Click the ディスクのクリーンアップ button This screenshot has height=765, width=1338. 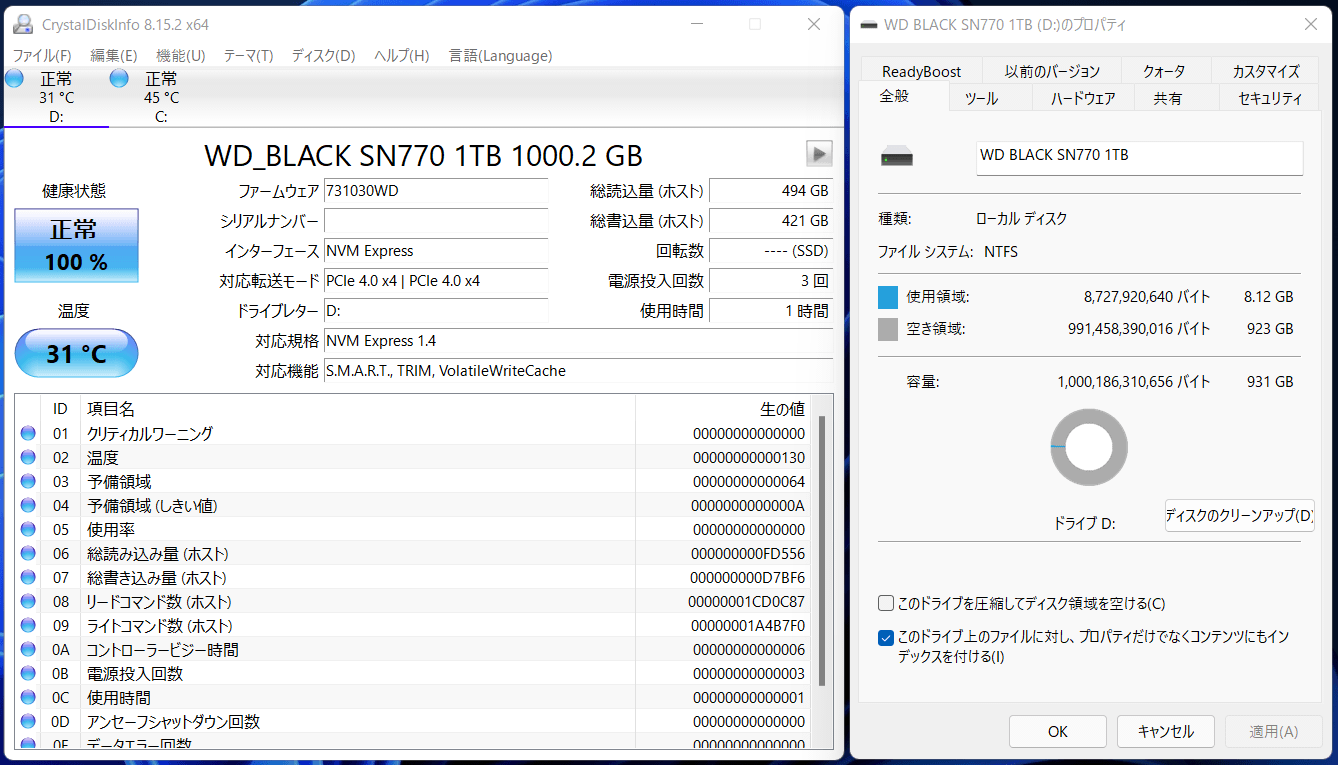click(x=1239, y=516)
